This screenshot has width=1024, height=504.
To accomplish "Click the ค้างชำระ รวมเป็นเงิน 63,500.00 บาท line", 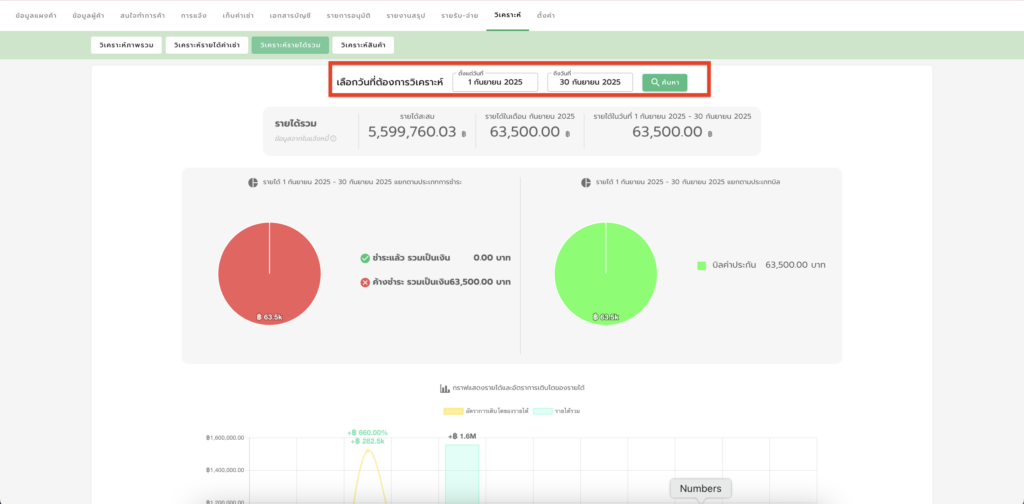I will (x=436, y=283).
